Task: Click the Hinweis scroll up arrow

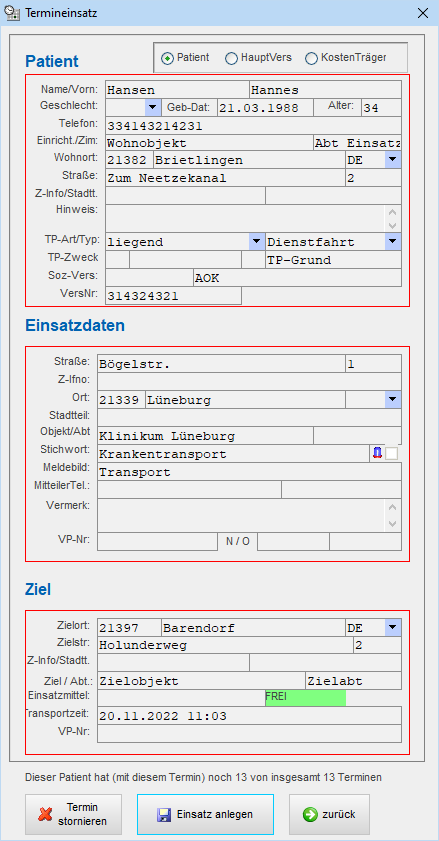Action: tap(392, 212)
